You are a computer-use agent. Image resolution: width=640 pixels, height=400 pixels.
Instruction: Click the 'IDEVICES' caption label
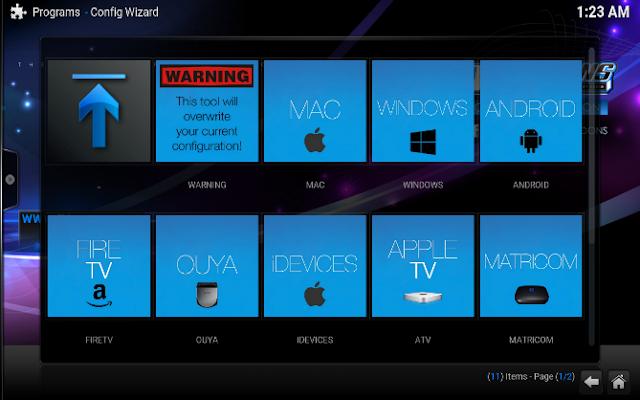pyautogui.click(x=315, y=340)
